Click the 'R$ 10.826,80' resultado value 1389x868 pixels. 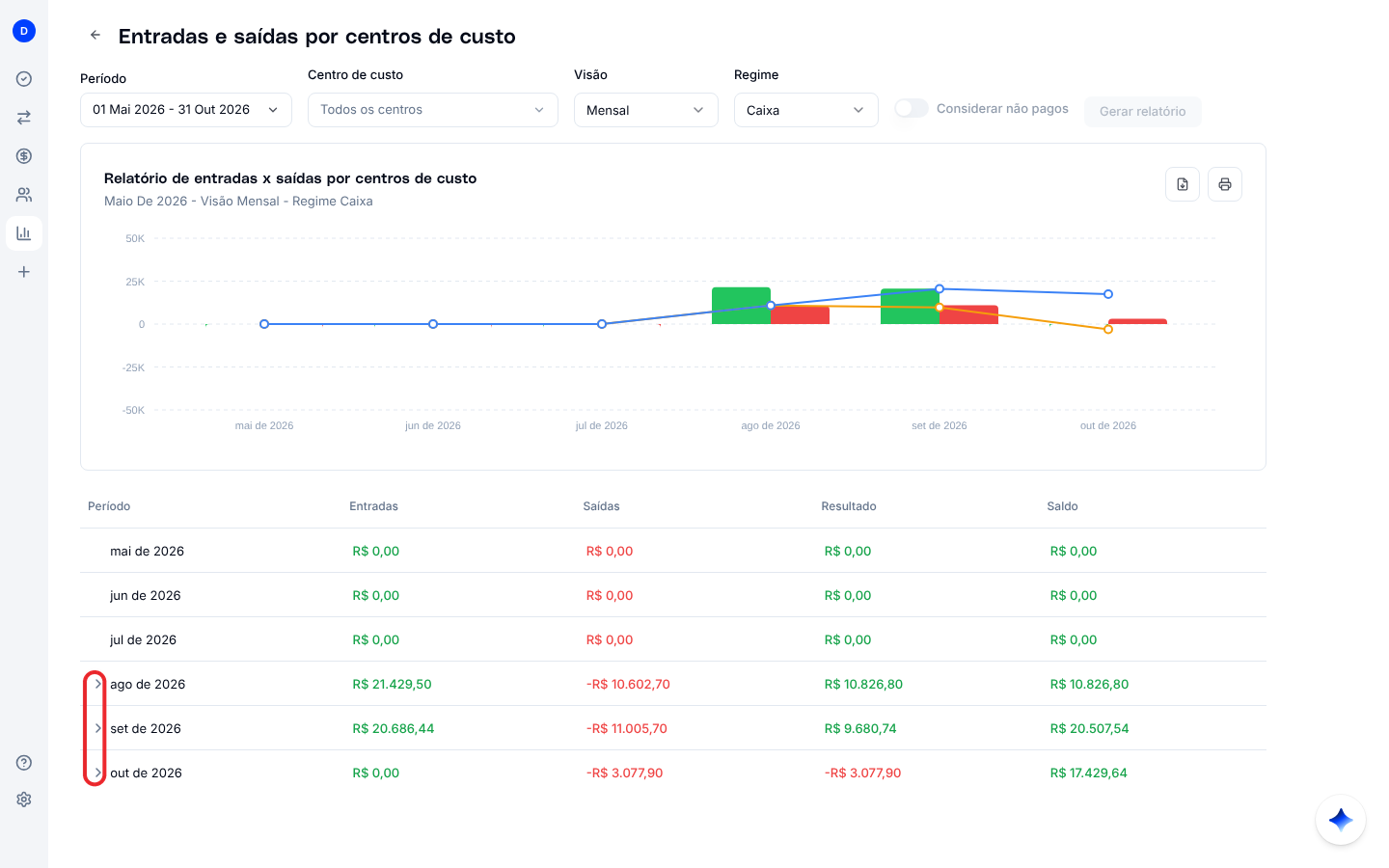coord(863,684)
